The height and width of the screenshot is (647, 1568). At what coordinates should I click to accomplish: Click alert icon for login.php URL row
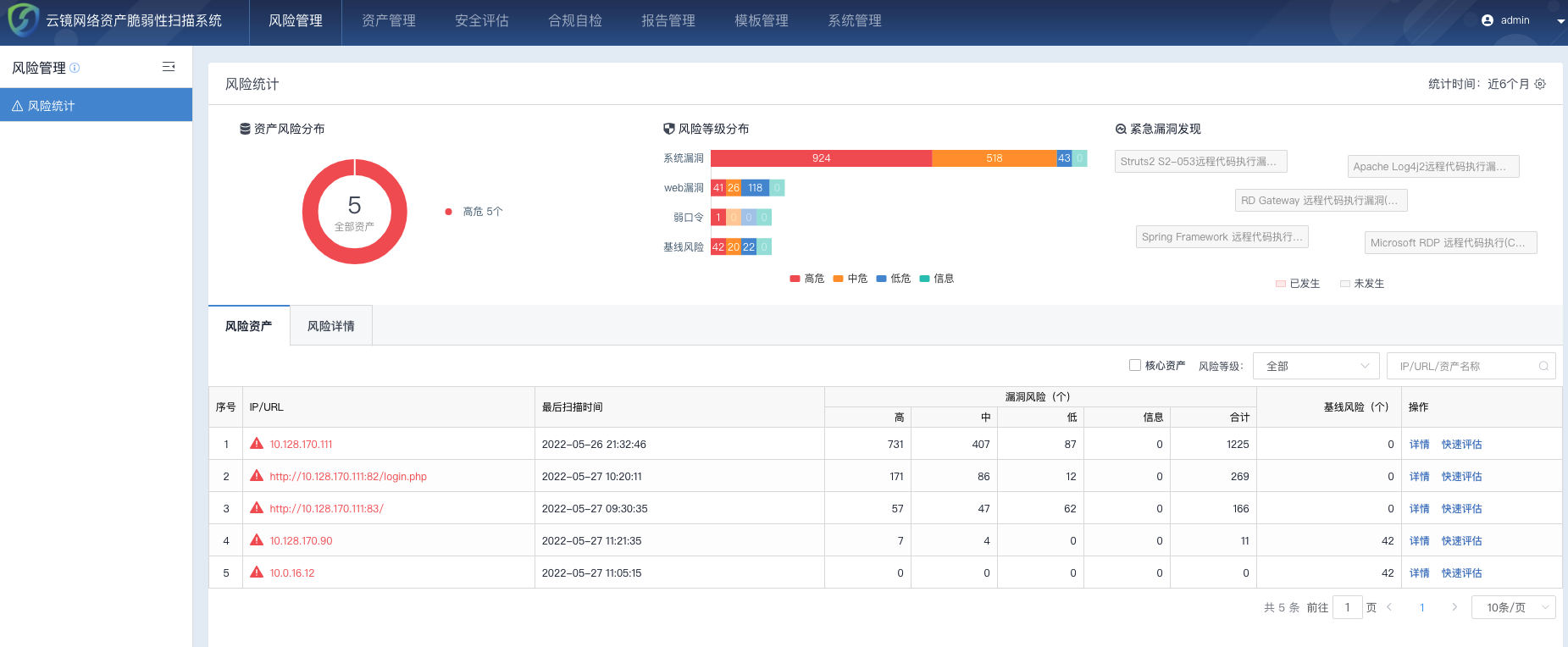click(257, 476)
